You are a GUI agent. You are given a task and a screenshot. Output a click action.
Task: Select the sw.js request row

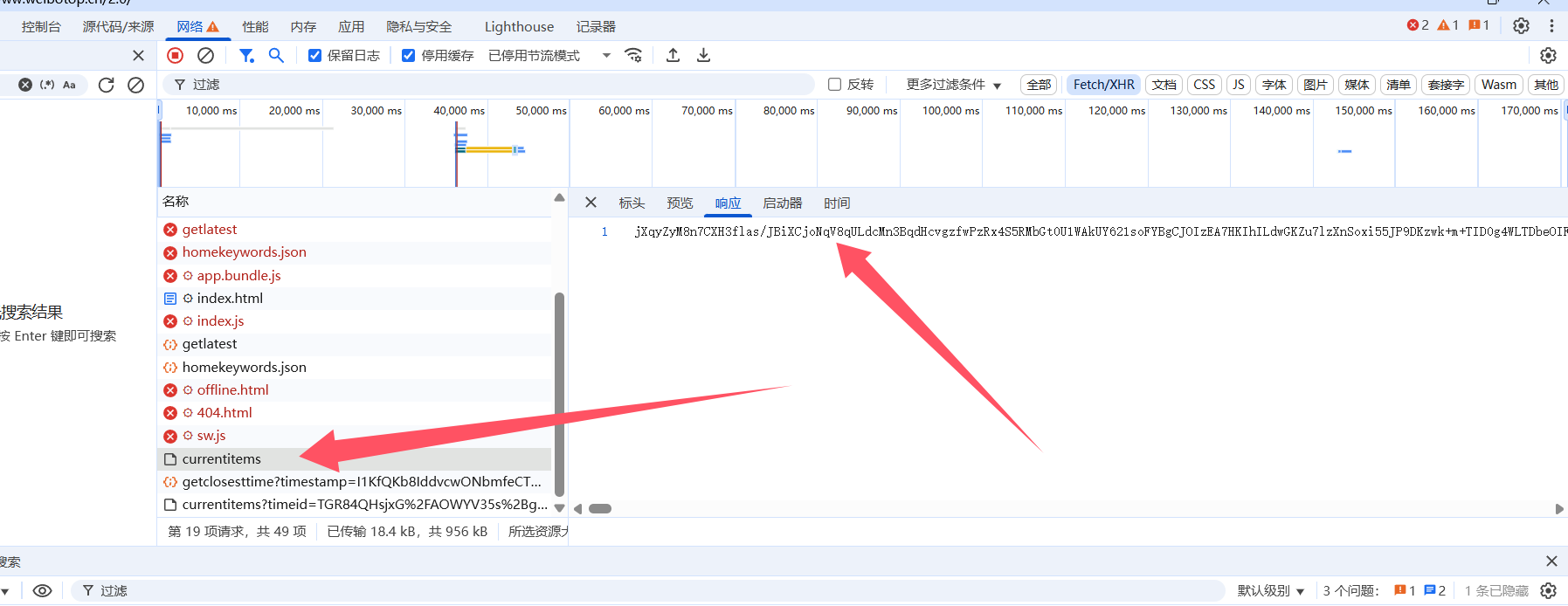pos(355,435)
